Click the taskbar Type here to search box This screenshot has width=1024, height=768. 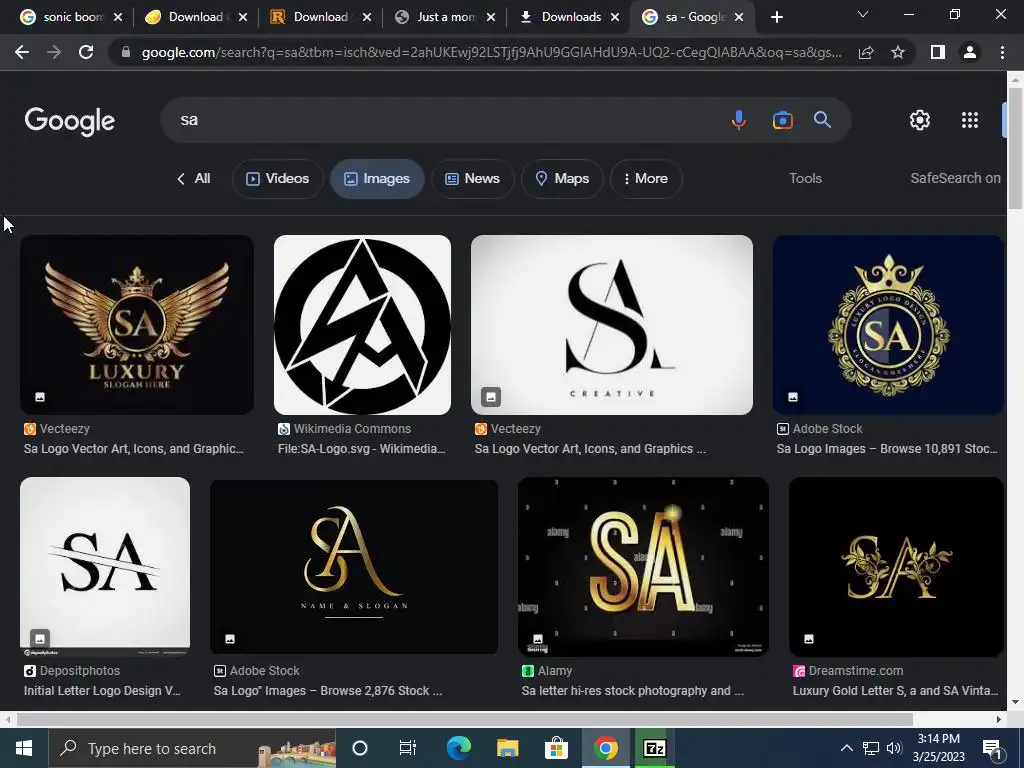tap(193, 748)
